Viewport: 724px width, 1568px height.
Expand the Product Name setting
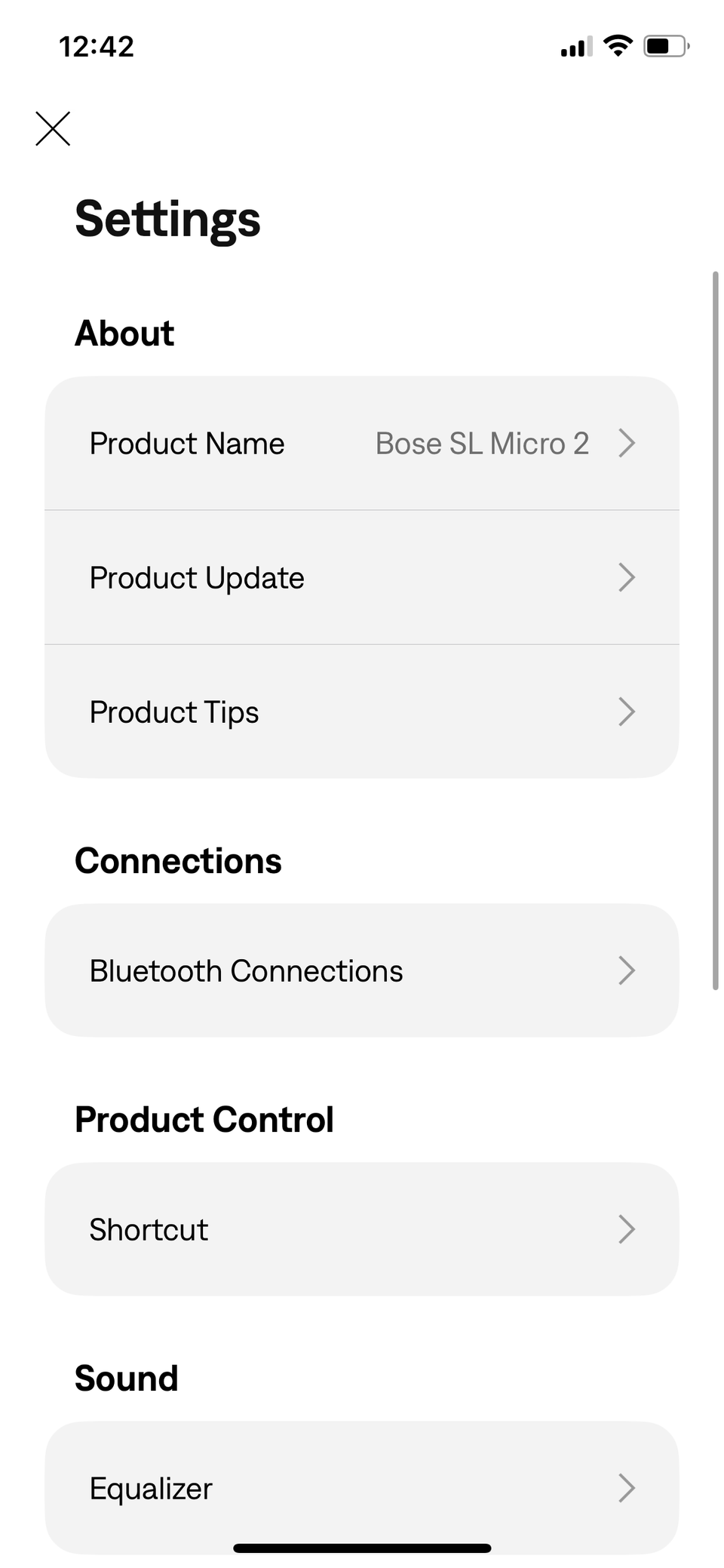362,444
